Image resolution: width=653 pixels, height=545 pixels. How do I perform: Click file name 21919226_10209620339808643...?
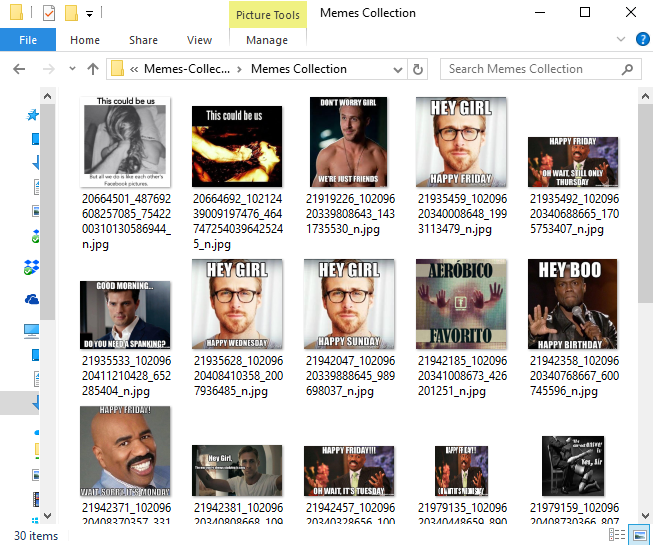(x=350, y=214)
